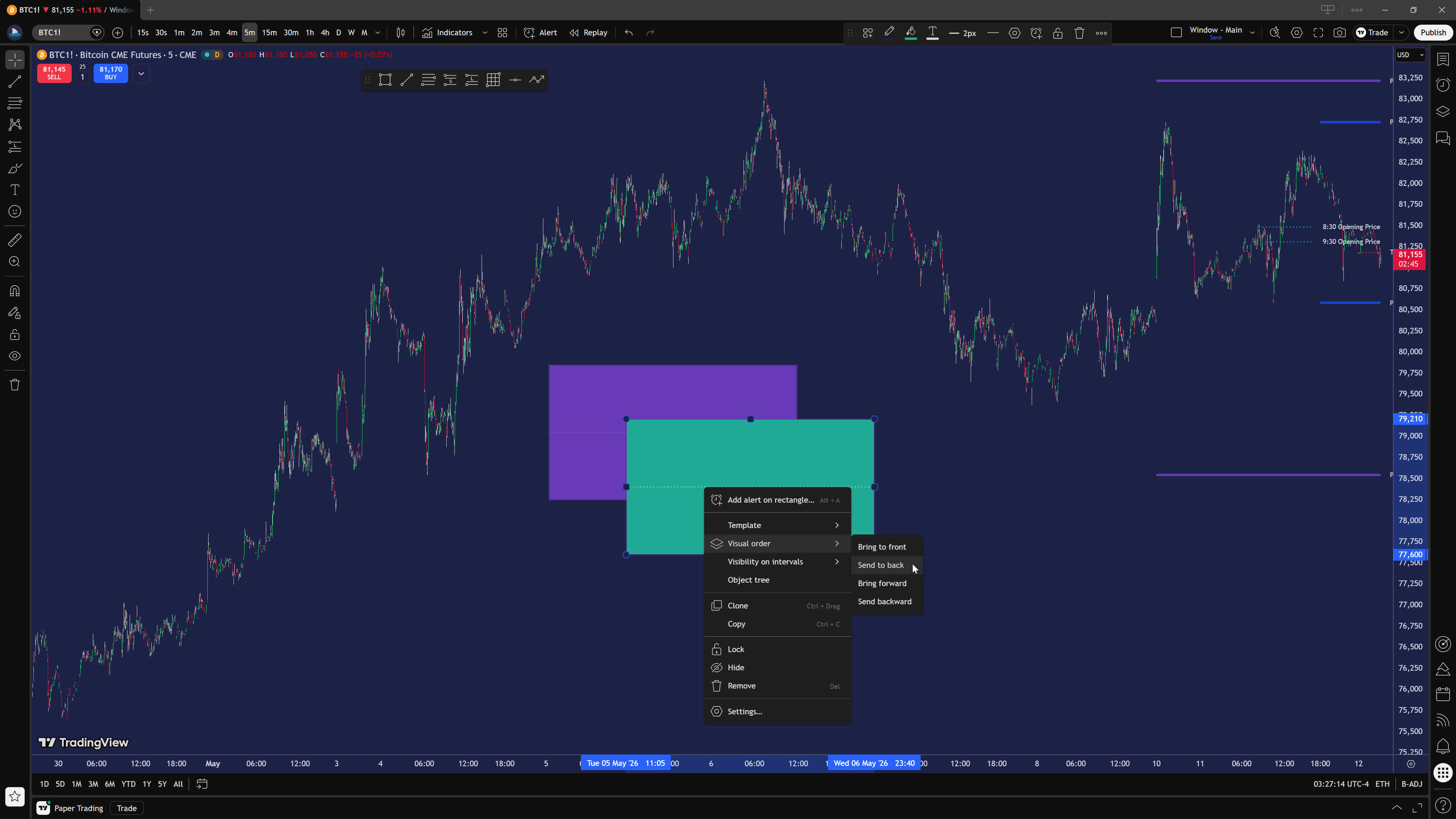The width and height of the screenshot is (1456, 819).
Task: Open the watchlist panel
Action: 1443,60
